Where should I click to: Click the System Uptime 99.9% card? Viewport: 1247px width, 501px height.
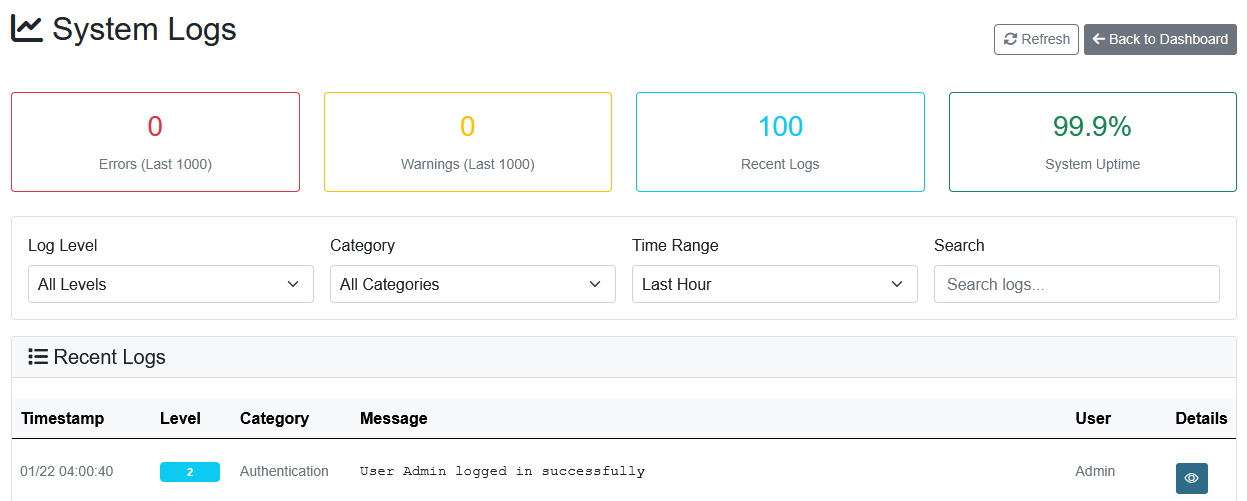tap(1092, 142)
